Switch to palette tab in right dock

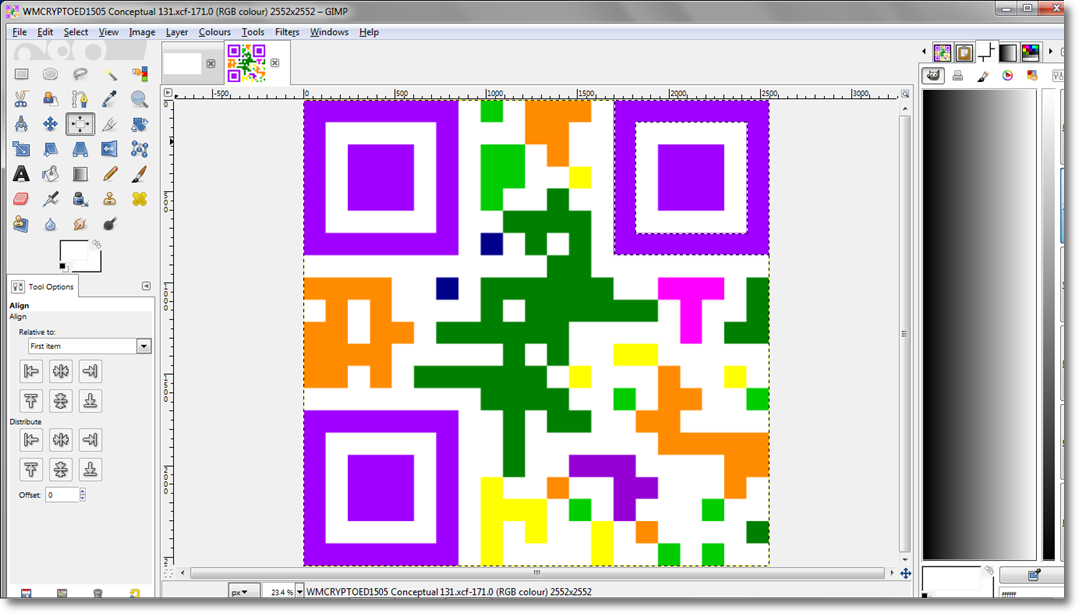click(1031, 52)
